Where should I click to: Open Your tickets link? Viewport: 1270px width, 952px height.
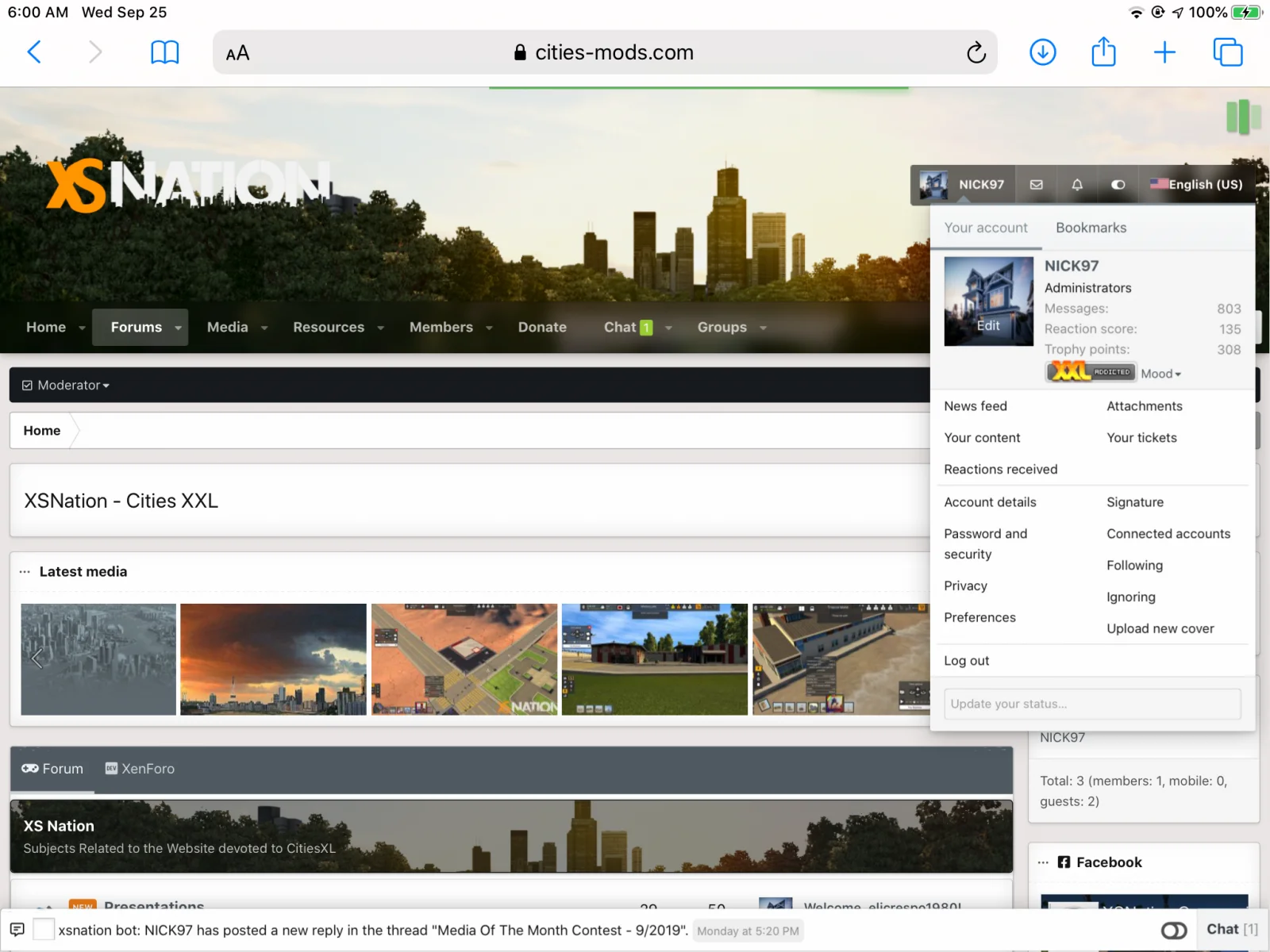[x=1141, y=438]
